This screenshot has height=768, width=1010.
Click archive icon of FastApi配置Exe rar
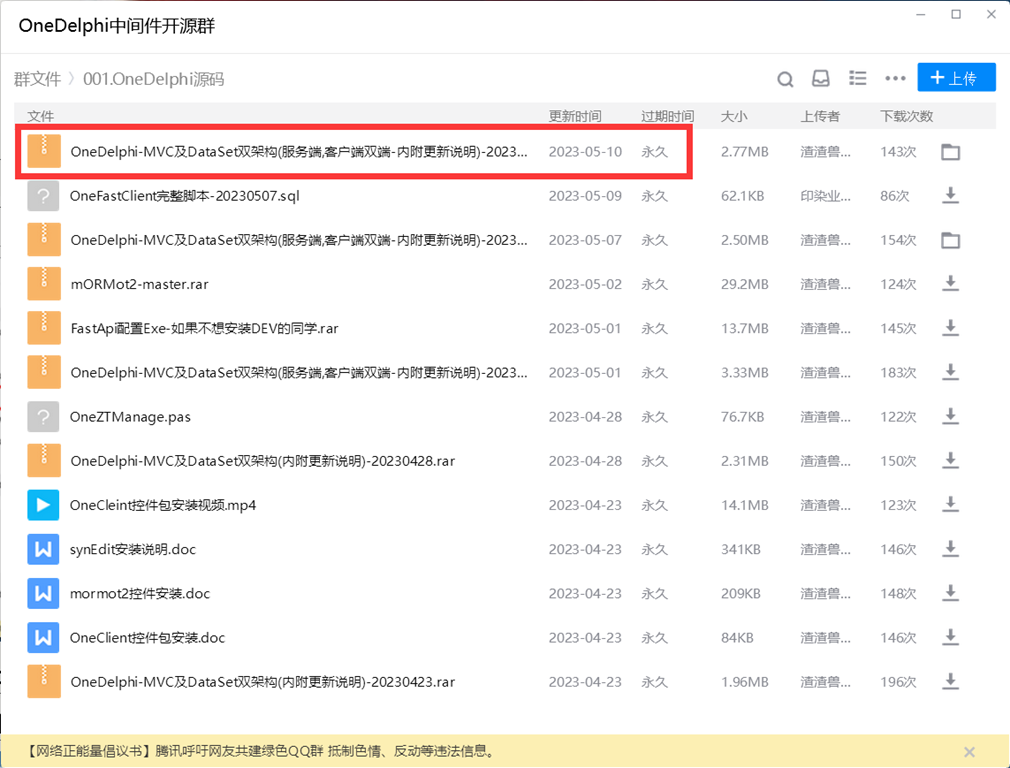coord(44,329)
